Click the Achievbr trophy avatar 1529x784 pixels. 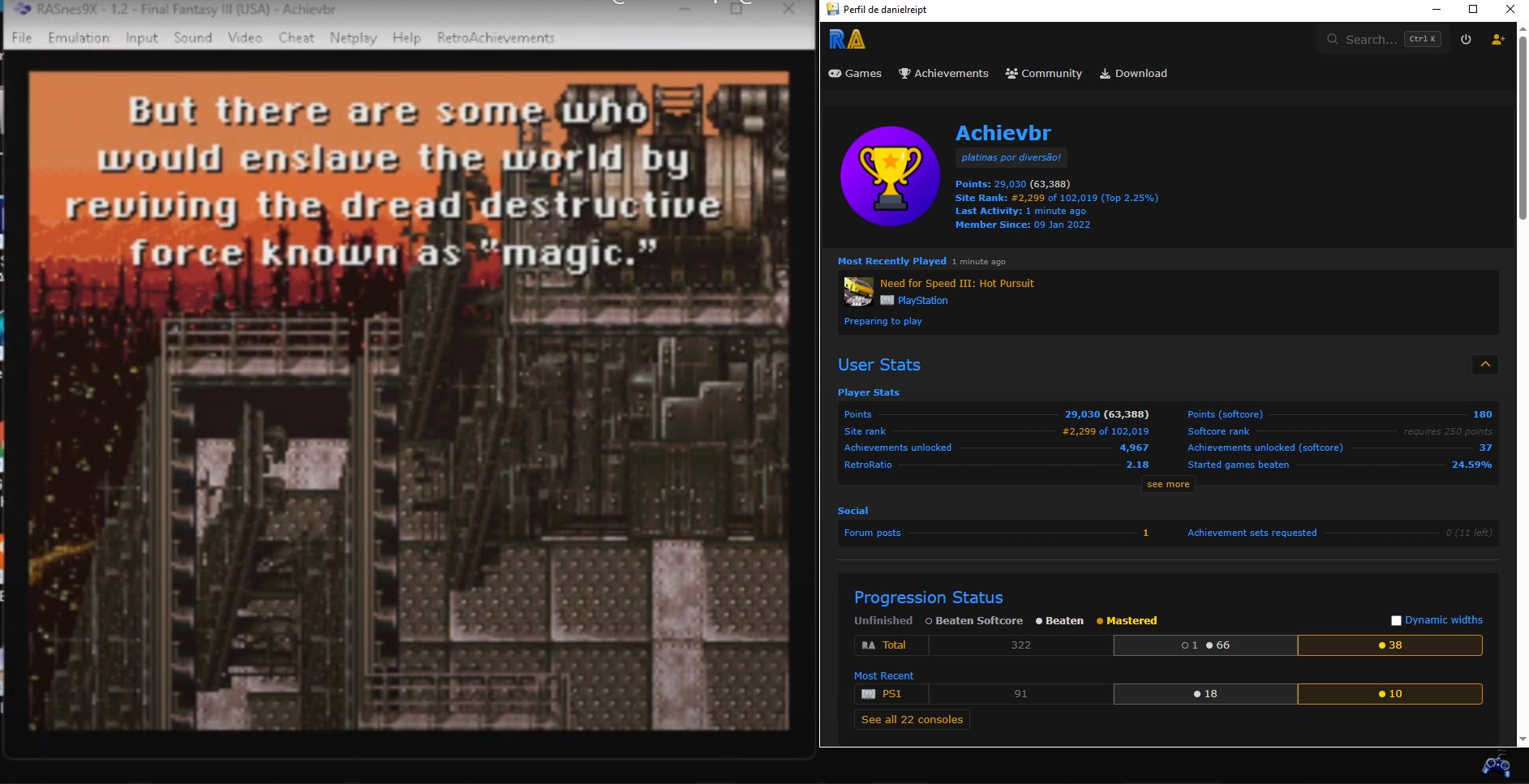[x=890, y=176]
